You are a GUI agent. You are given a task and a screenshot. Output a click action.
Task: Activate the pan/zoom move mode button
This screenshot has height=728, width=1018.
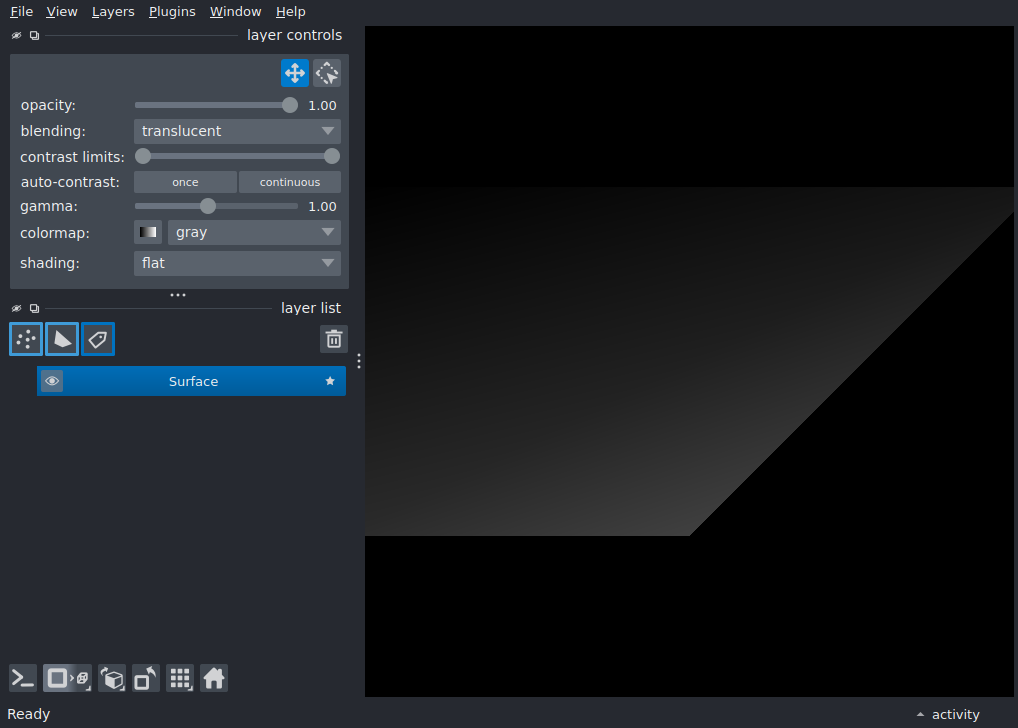[295, 73]
